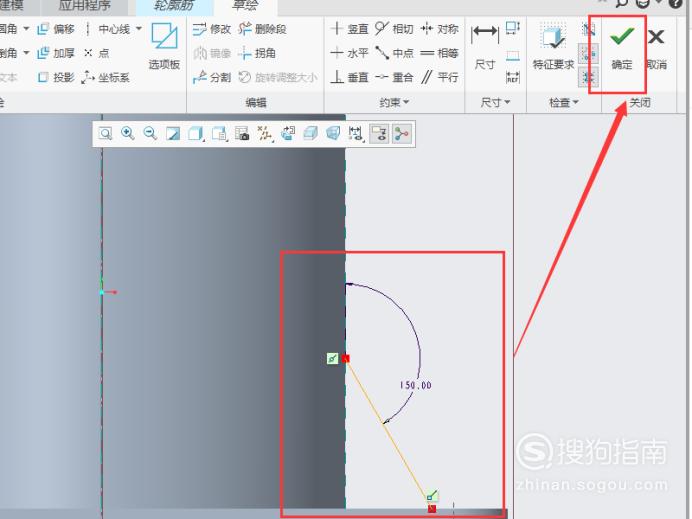Click the 旋转调整大小 rotate resize button
The width and height of the screenshot is (692, 519).
(278, 78)
